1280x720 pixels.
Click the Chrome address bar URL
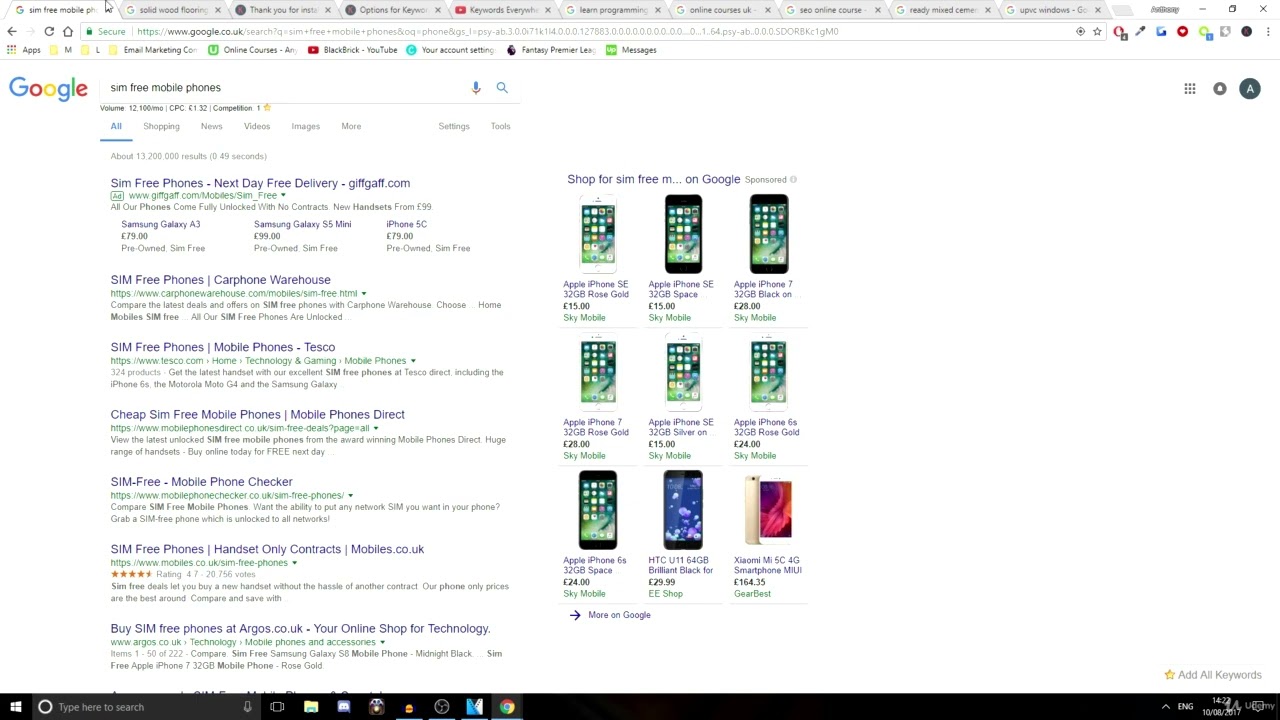point(488,31)
